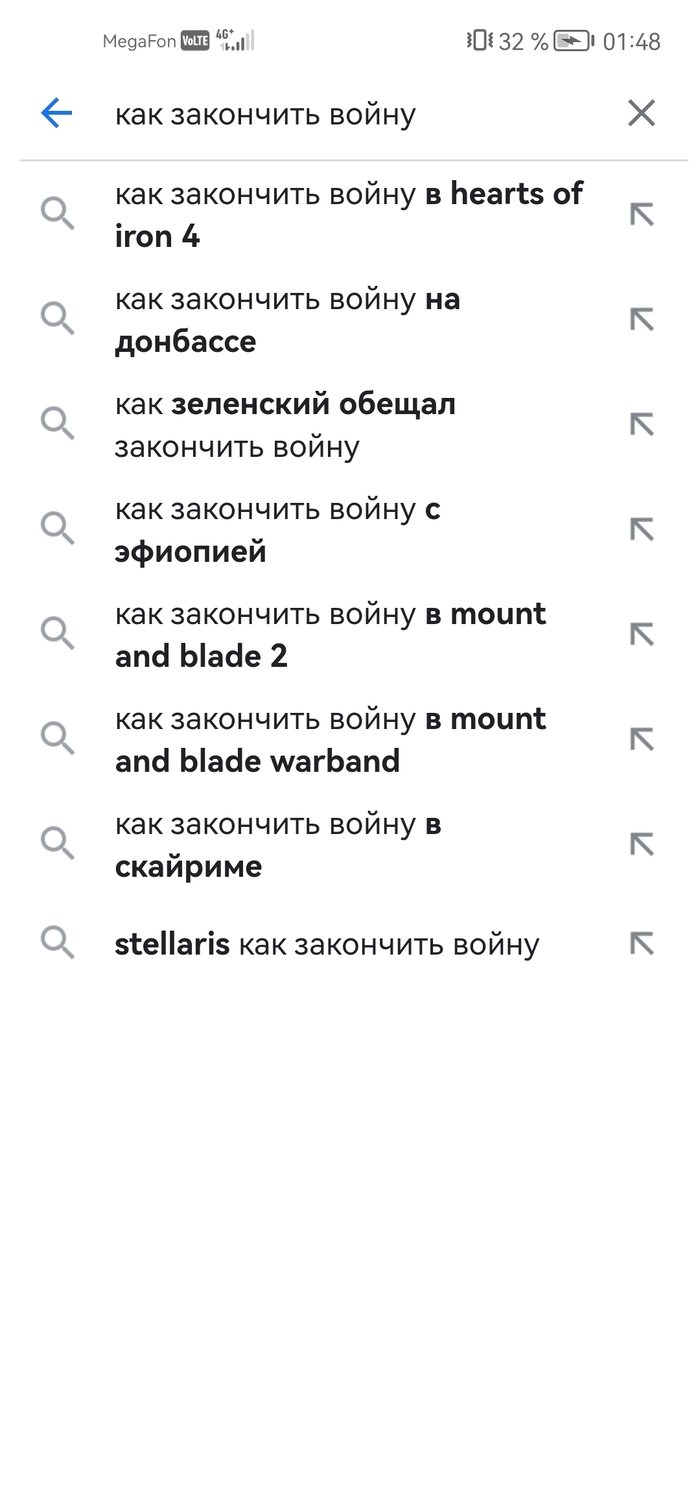Open the 'с эфиопией' suggestion

[x=278, y=530]
